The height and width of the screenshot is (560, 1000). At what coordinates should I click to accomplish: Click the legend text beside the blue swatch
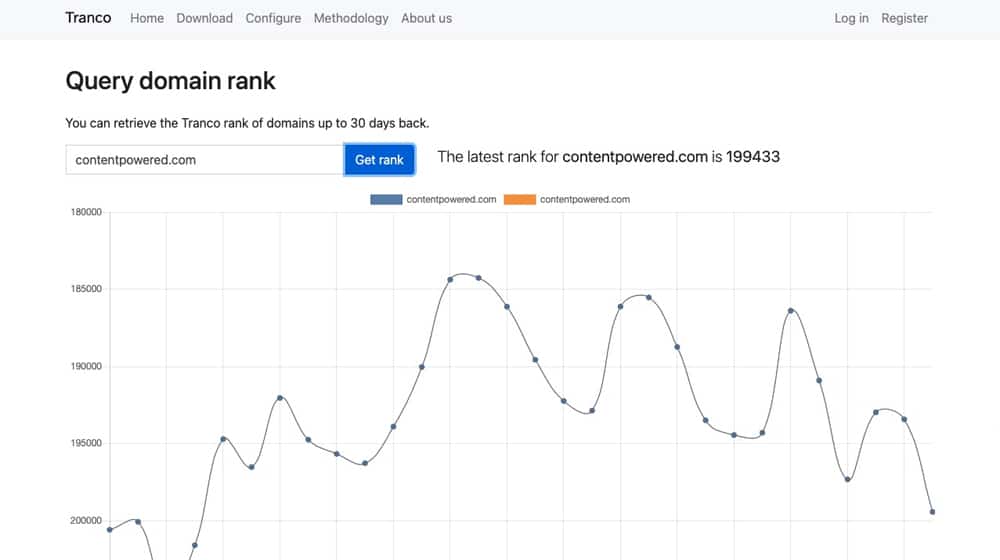(451, 200)
